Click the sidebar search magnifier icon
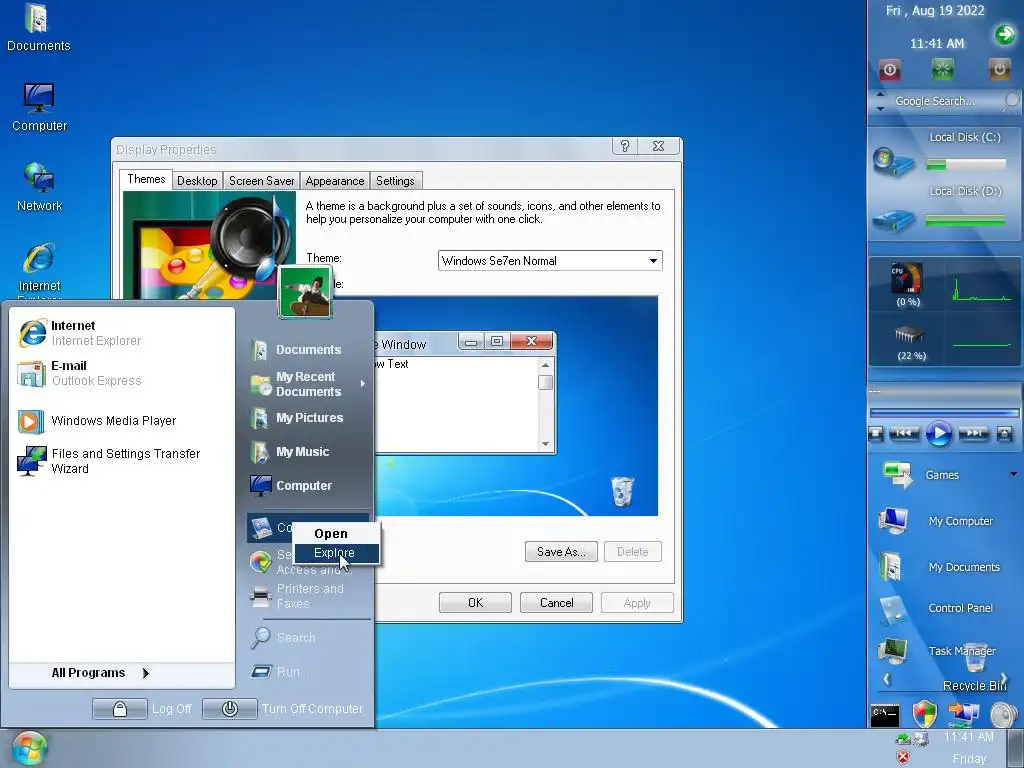Image resolution: width=1024 pixels, height=768 pixels. [1010, 101]
